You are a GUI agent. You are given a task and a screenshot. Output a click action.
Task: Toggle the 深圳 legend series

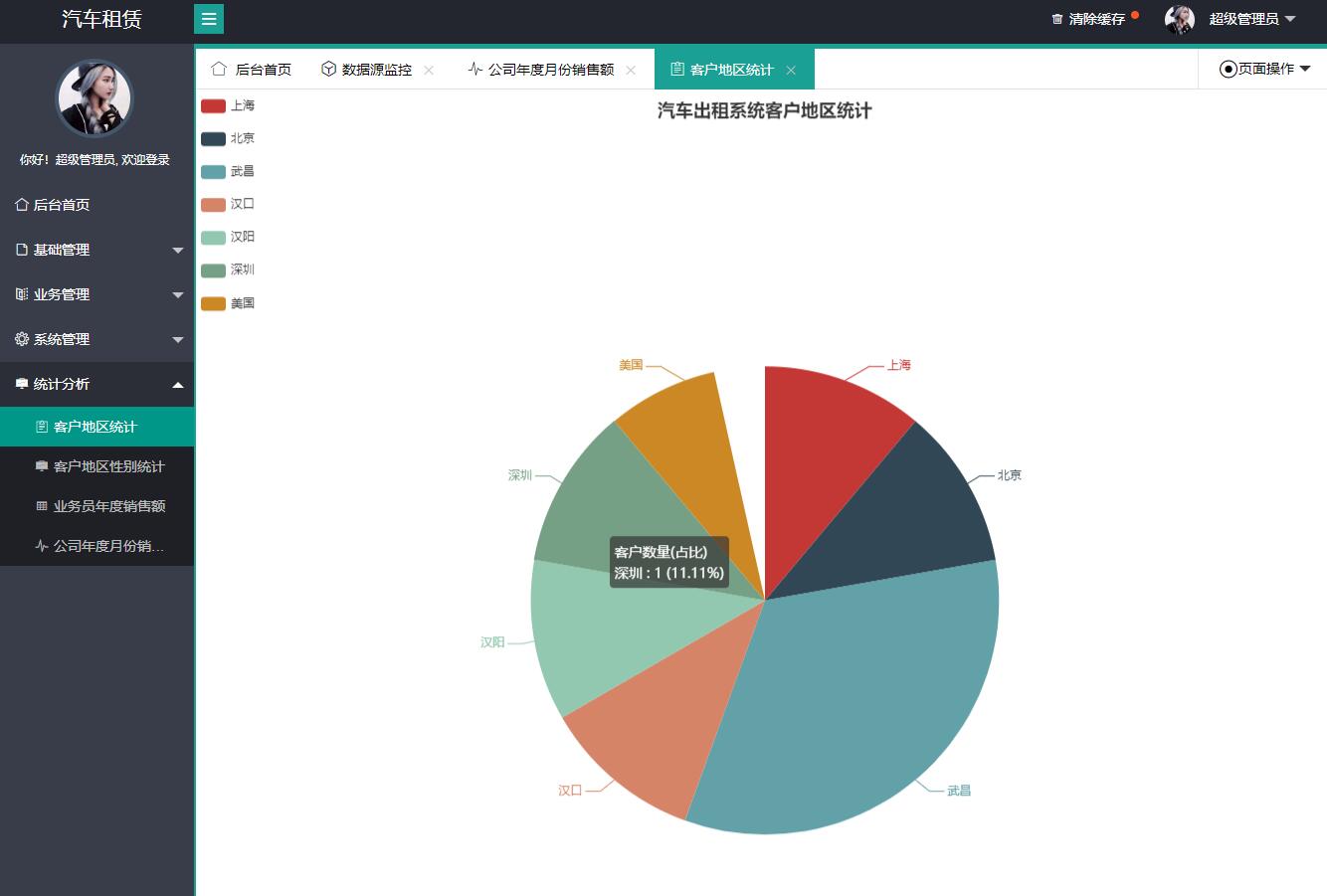point(228,269)
